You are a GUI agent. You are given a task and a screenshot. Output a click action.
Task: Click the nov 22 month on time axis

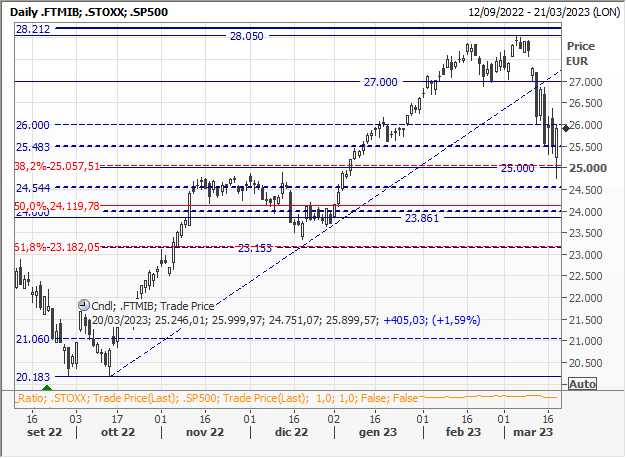(203, 433)
